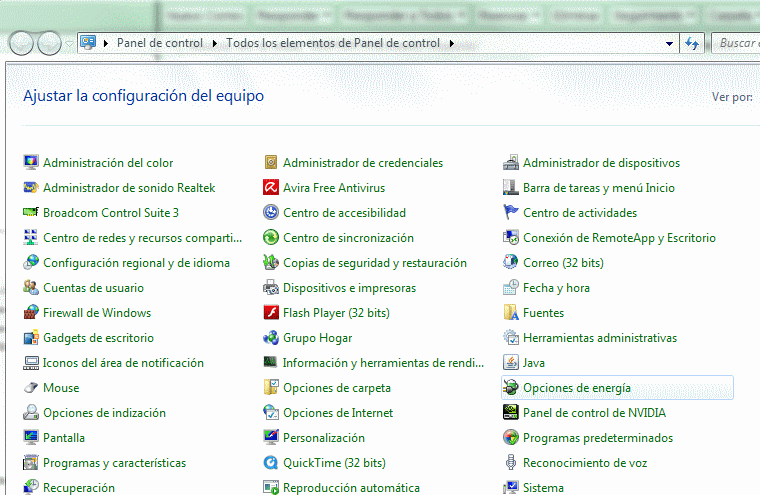
Task: Open the Opciones de energía link
Action: tap(577, 388)
